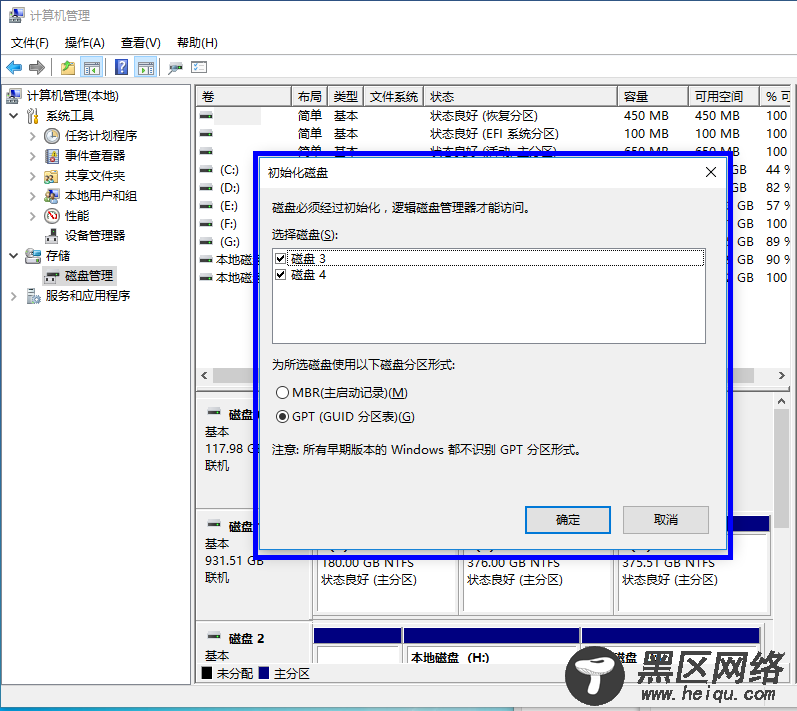Collapse the 存储 node

[x=14, y=256]
